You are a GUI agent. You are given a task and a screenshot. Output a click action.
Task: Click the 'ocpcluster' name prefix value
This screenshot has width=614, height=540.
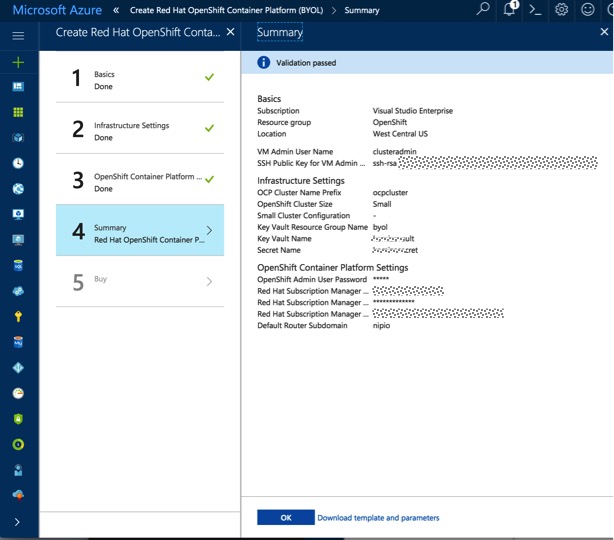[x=390, y=193]
